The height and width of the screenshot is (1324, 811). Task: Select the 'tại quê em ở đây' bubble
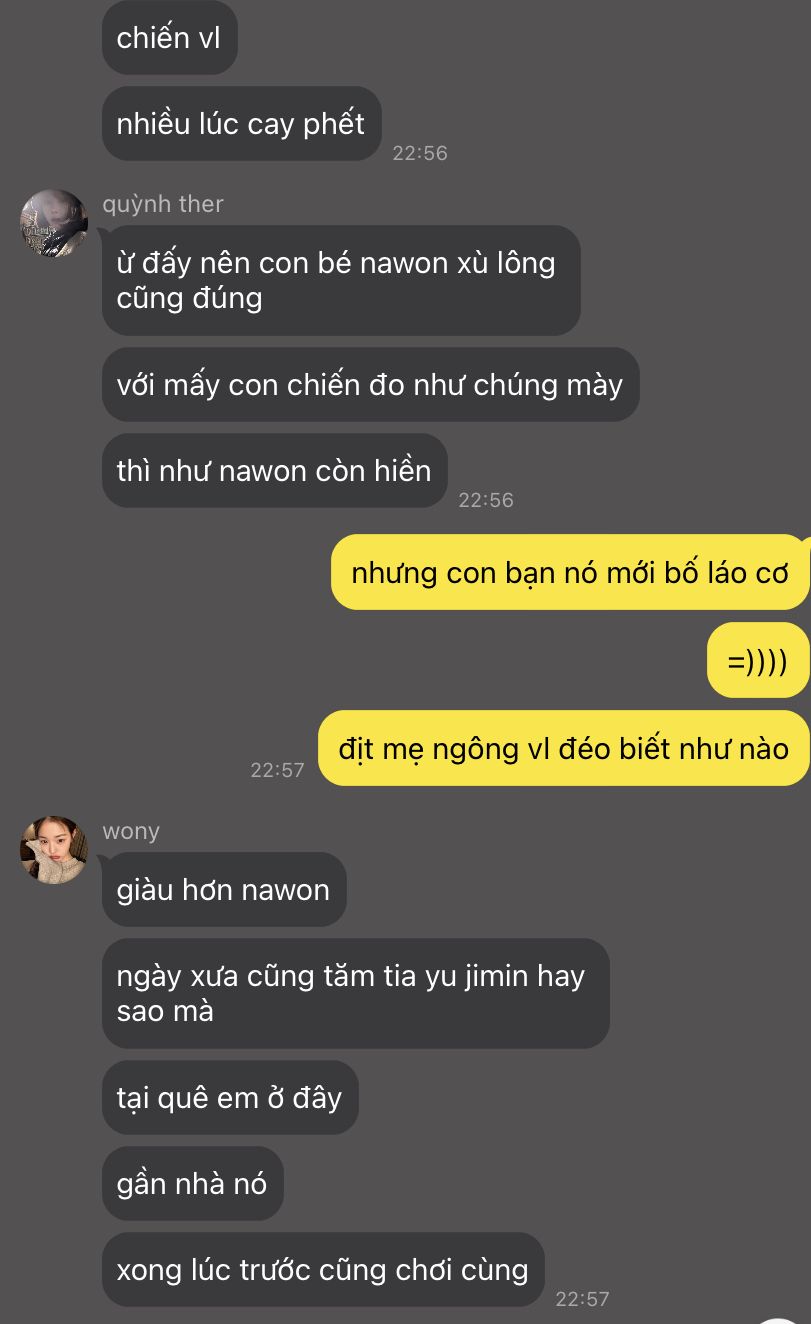click(x=230, y=1098)
